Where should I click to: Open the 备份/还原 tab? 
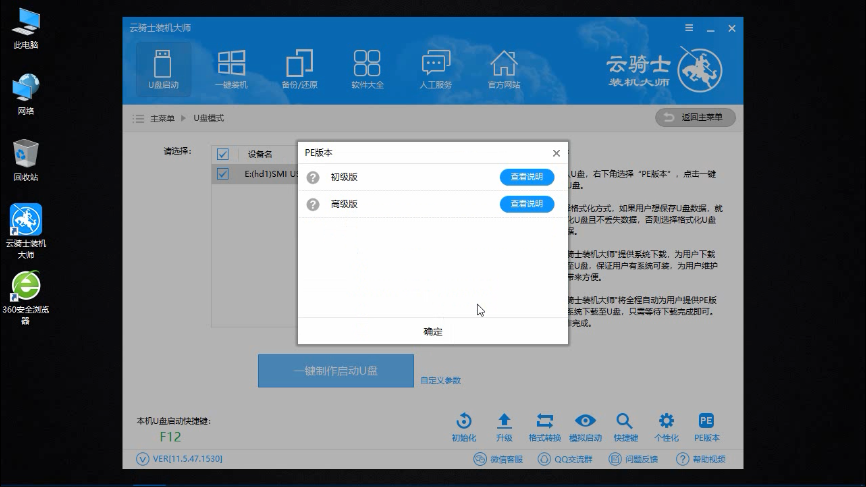[299, 70]
